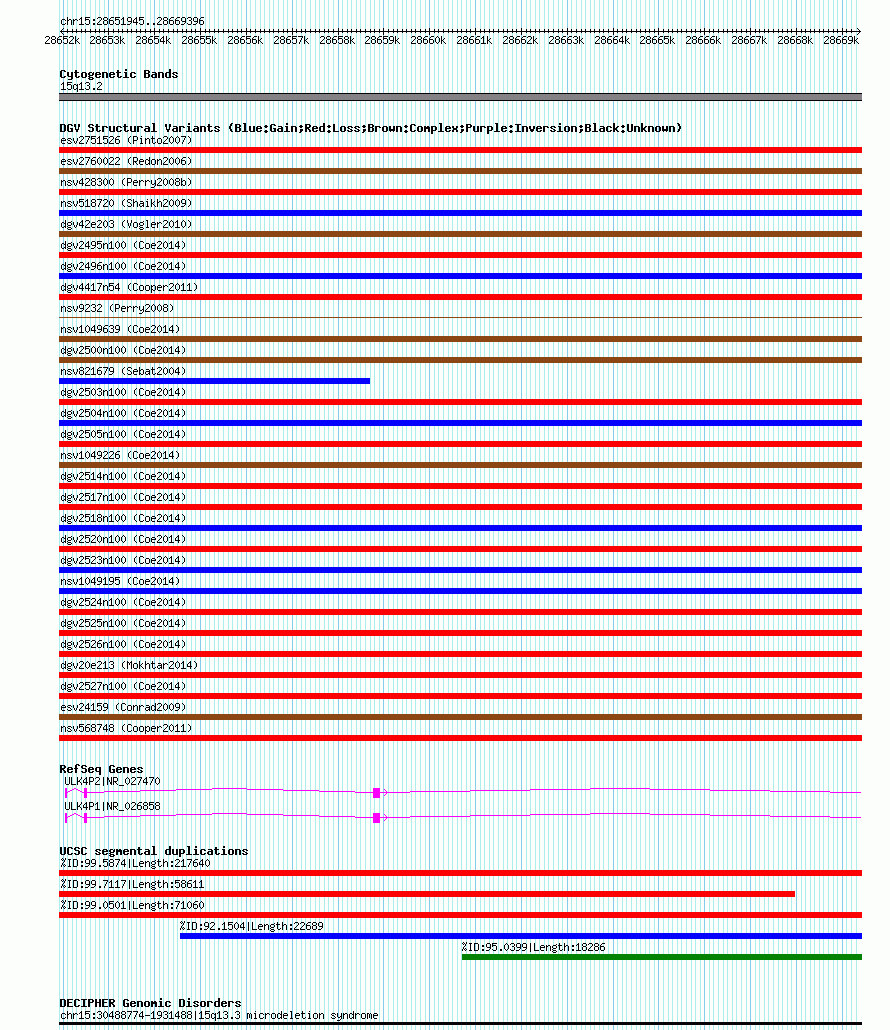Click the 28652k scale tick label
Image resolution: width=890 pixels, height=1030 pixels.
tap(62, 40)
